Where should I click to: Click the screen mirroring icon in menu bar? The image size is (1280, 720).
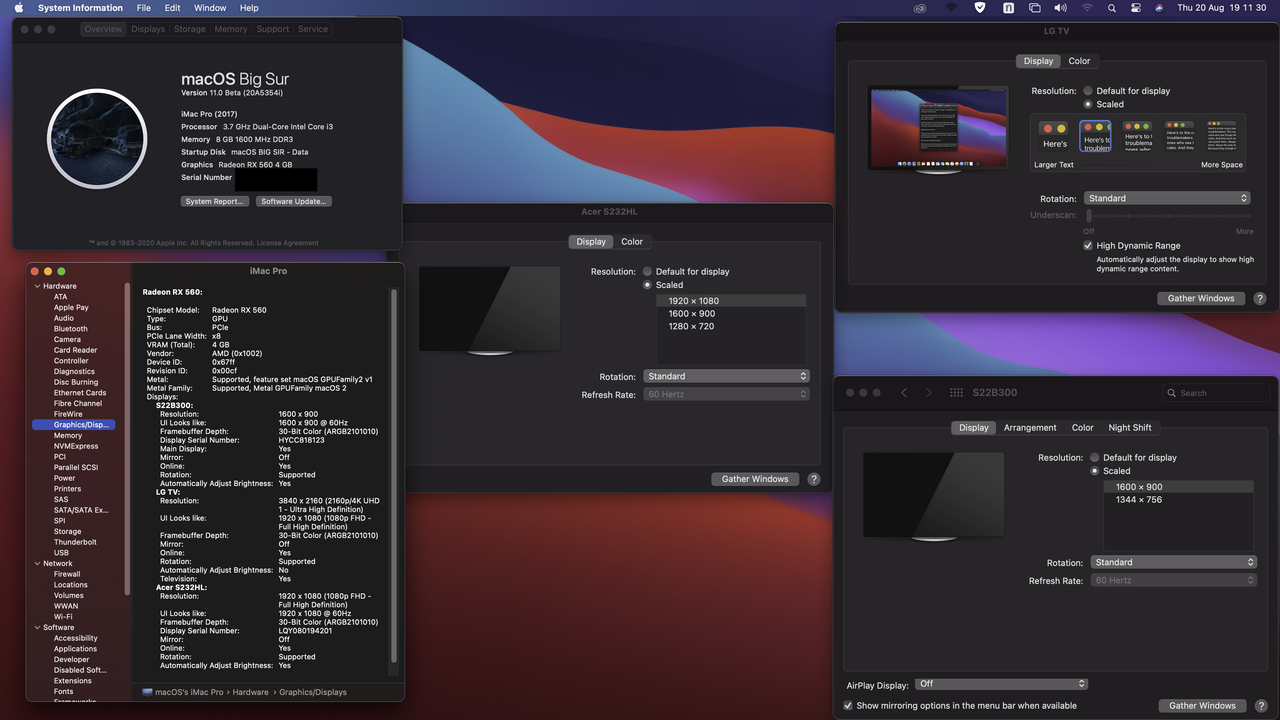[x=1036, y=8]
